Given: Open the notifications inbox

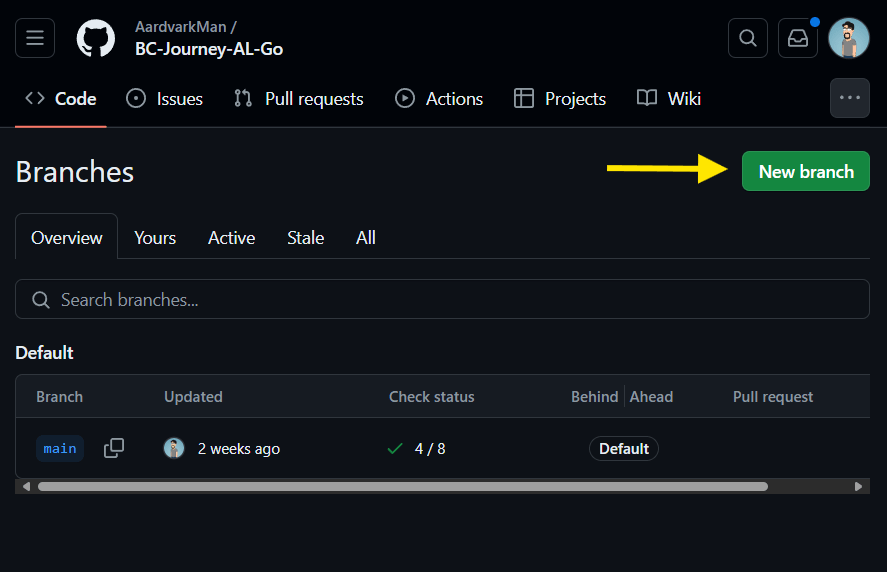Looking at the screenshot, I should tap(798, 38).
